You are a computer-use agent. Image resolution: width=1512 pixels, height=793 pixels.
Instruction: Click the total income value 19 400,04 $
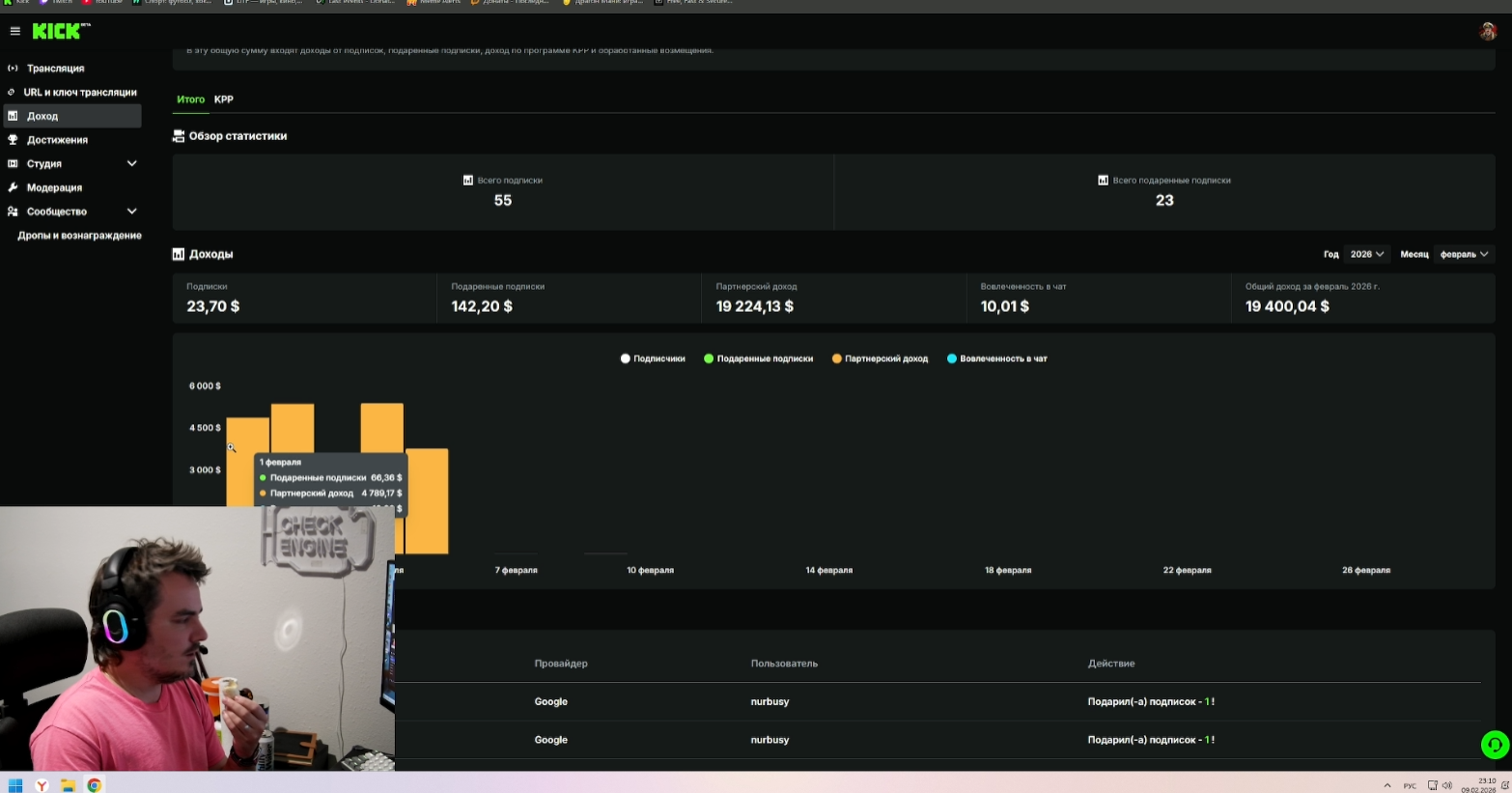pos(1287,306)
